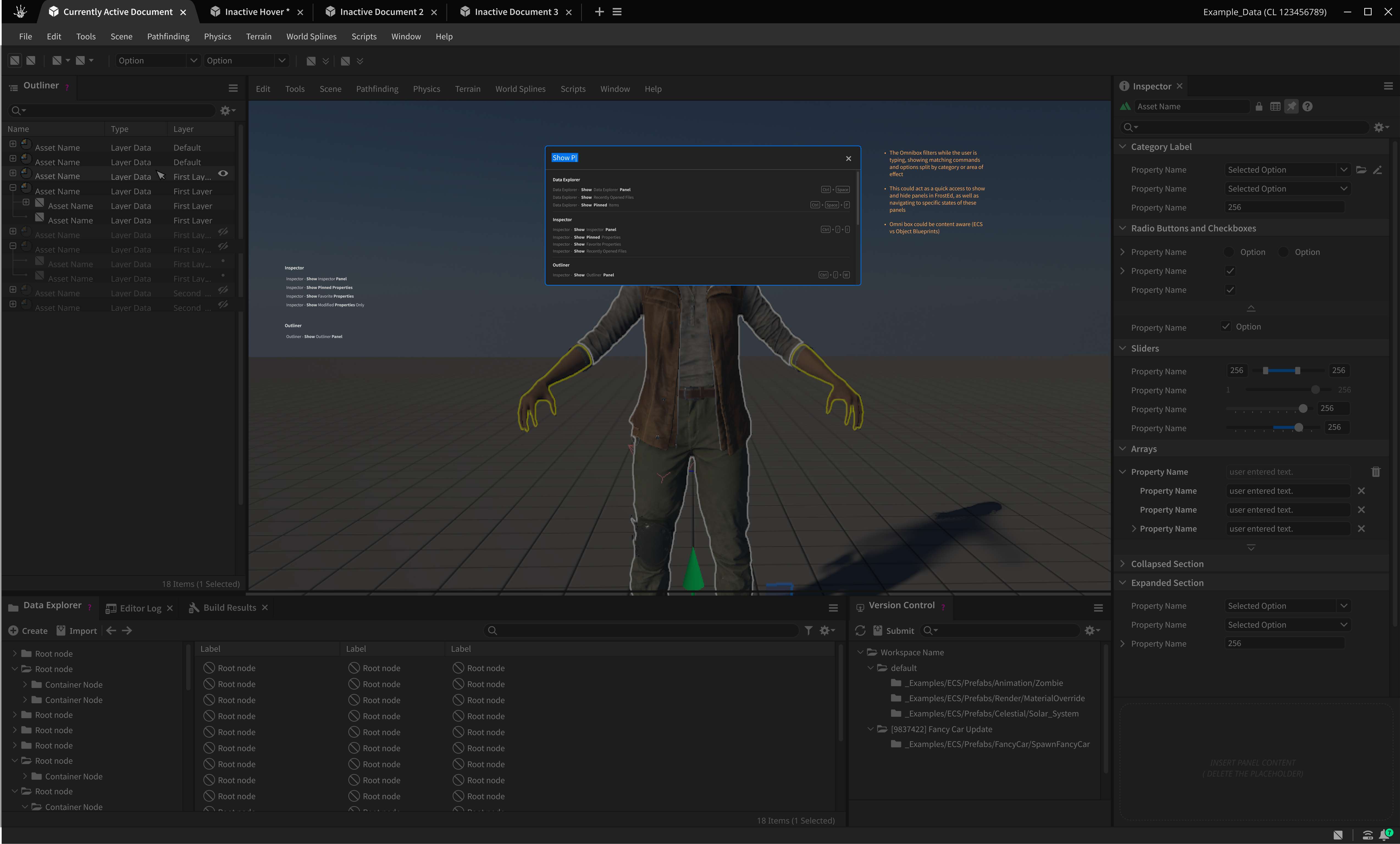Select _Examples/ECS/Prefabs/Animation/Zombie in Version Control

tap(984, 683)
